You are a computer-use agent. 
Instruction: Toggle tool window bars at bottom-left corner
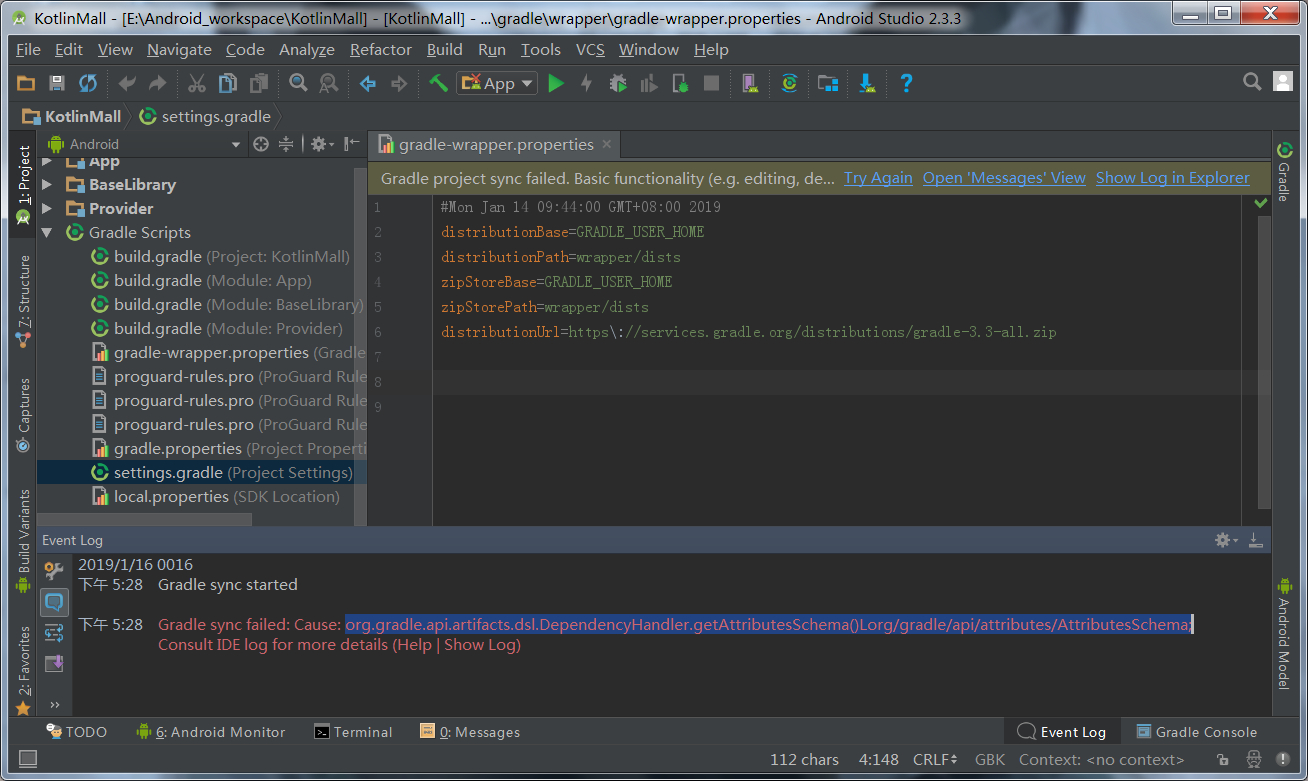pos(28,760)
